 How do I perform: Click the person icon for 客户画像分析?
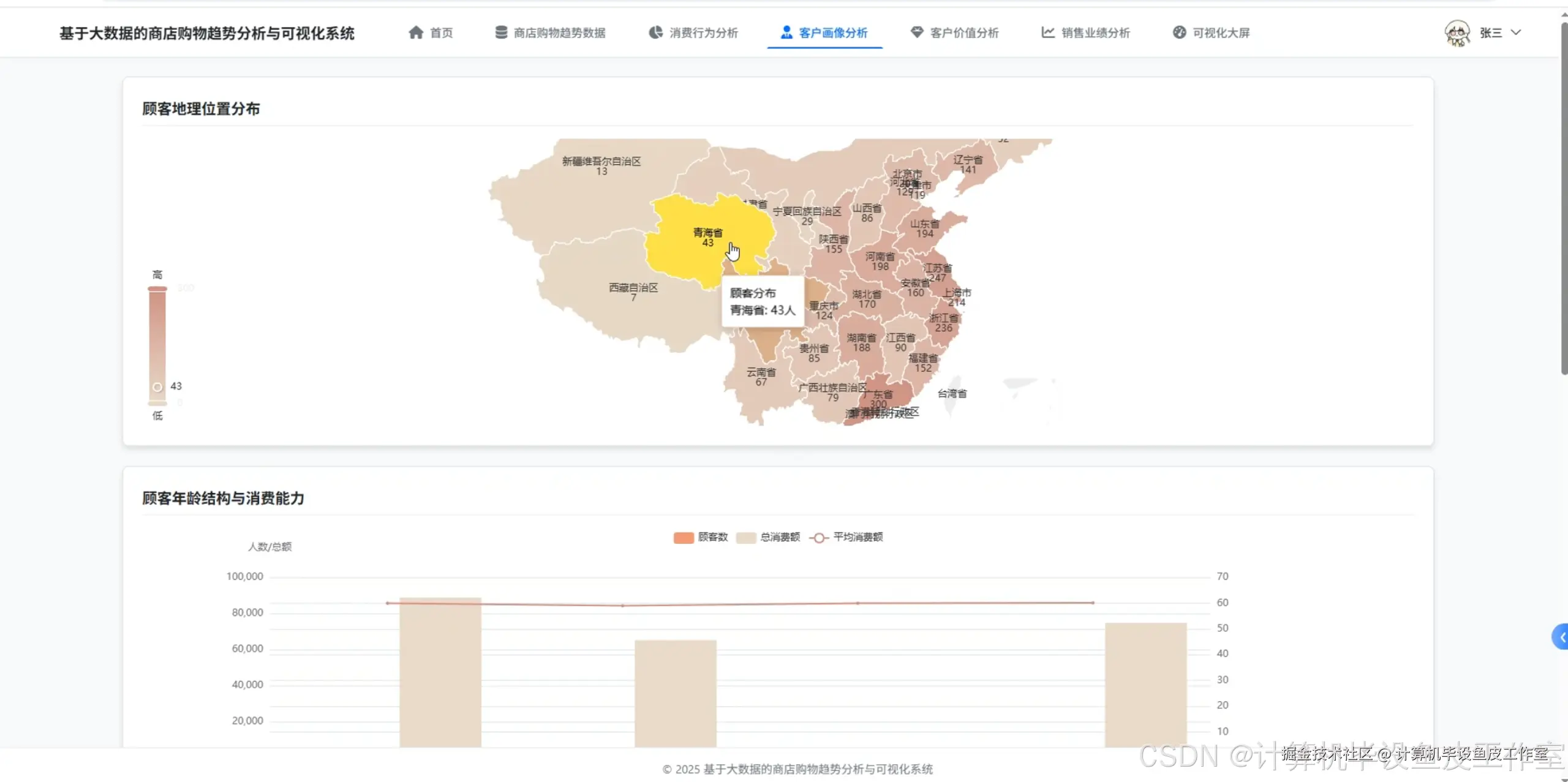pyautogui.click(x=786, y=32)
